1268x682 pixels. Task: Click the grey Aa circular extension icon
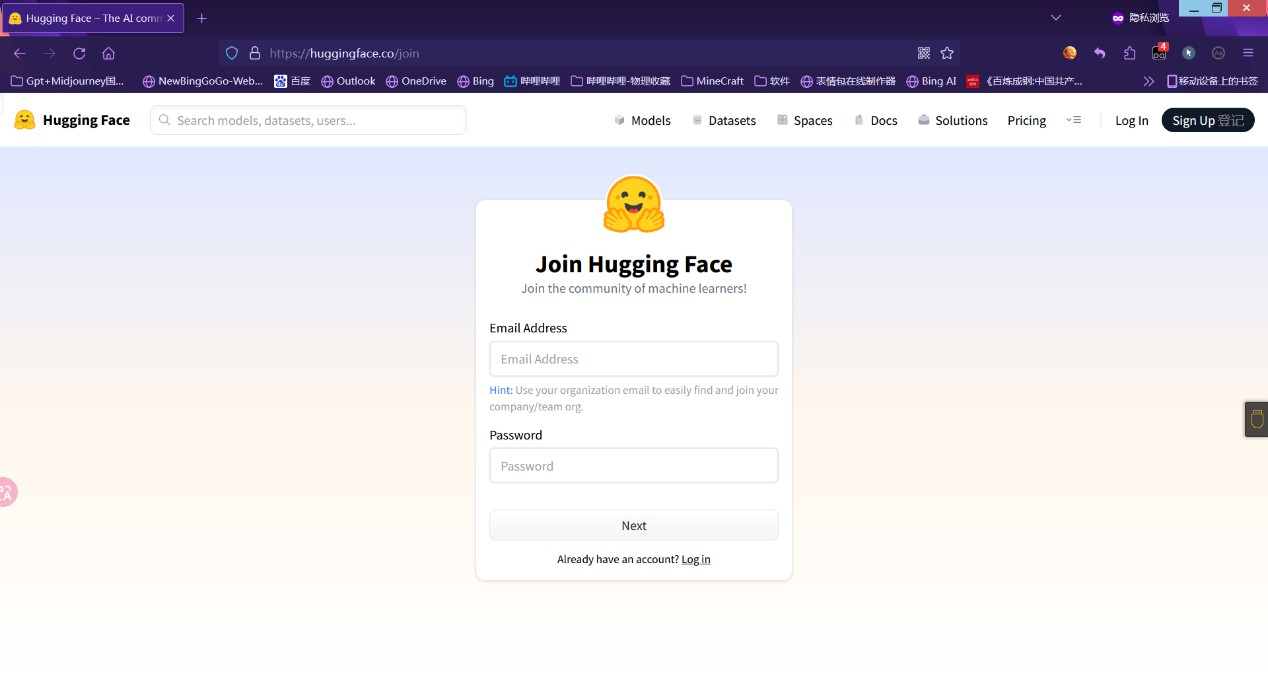pyautogui.click(x=1219, y=53)
